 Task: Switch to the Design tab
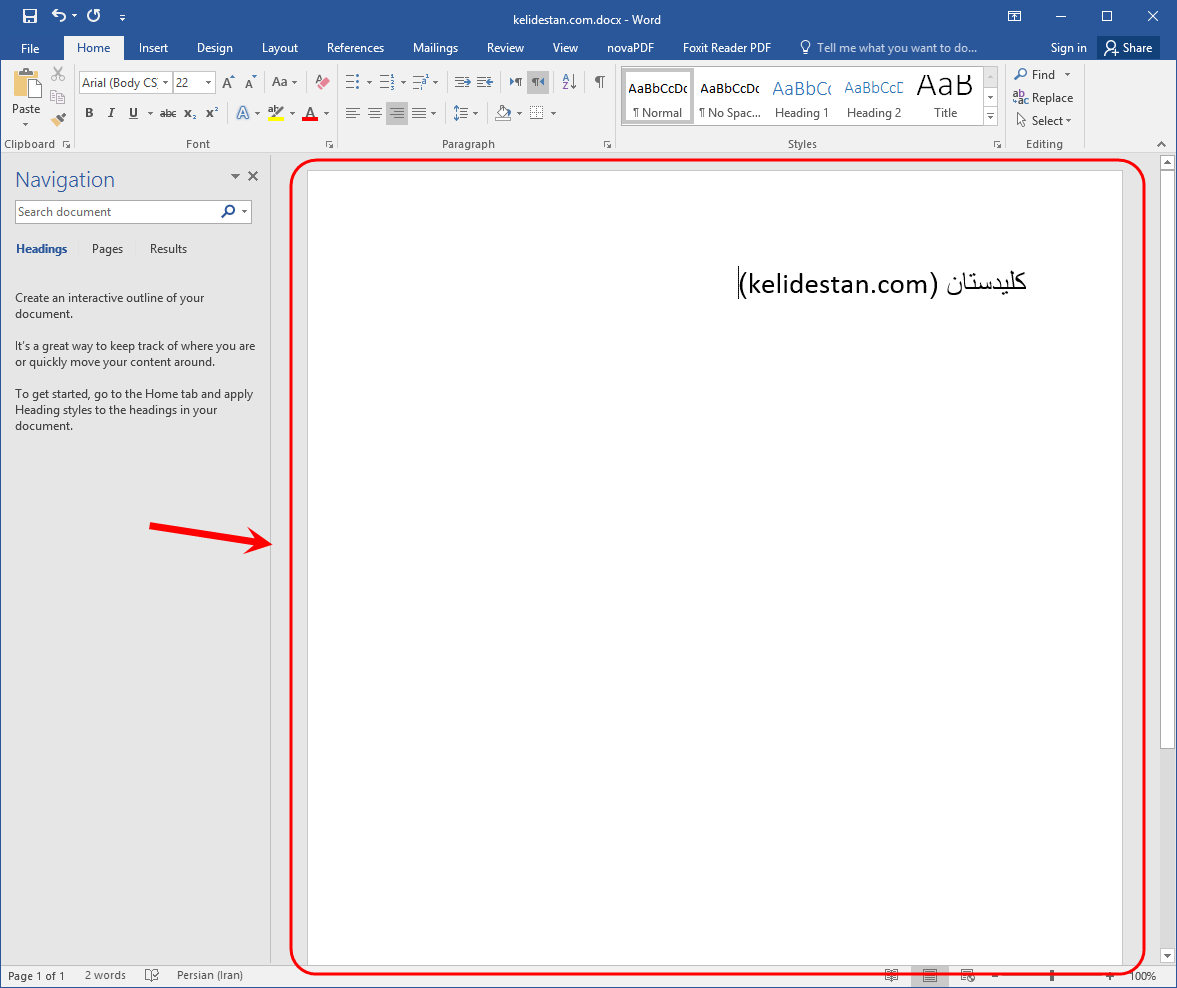click(x=215, y=48)
